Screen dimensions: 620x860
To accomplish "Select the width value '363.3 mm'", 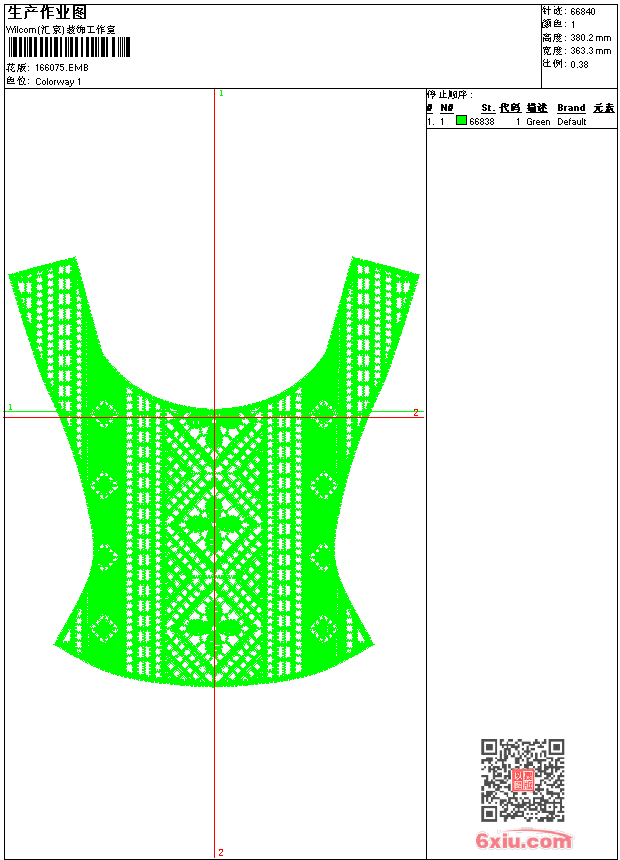I will tap(591, 51).
